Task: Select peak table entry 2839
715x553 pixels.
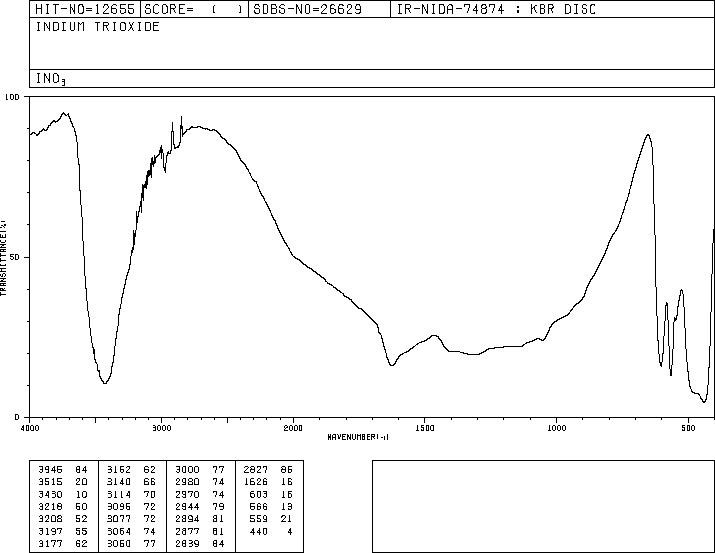Action: click(187, 543)
